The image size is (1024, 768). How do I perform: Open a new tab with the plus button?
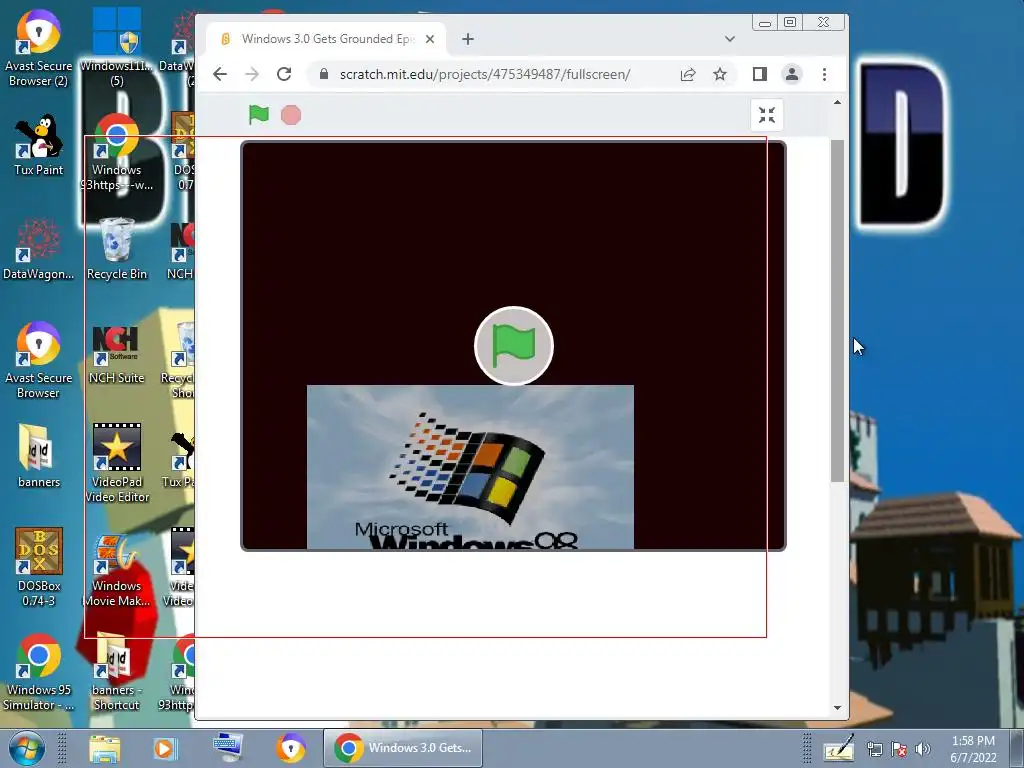point(468,39)
